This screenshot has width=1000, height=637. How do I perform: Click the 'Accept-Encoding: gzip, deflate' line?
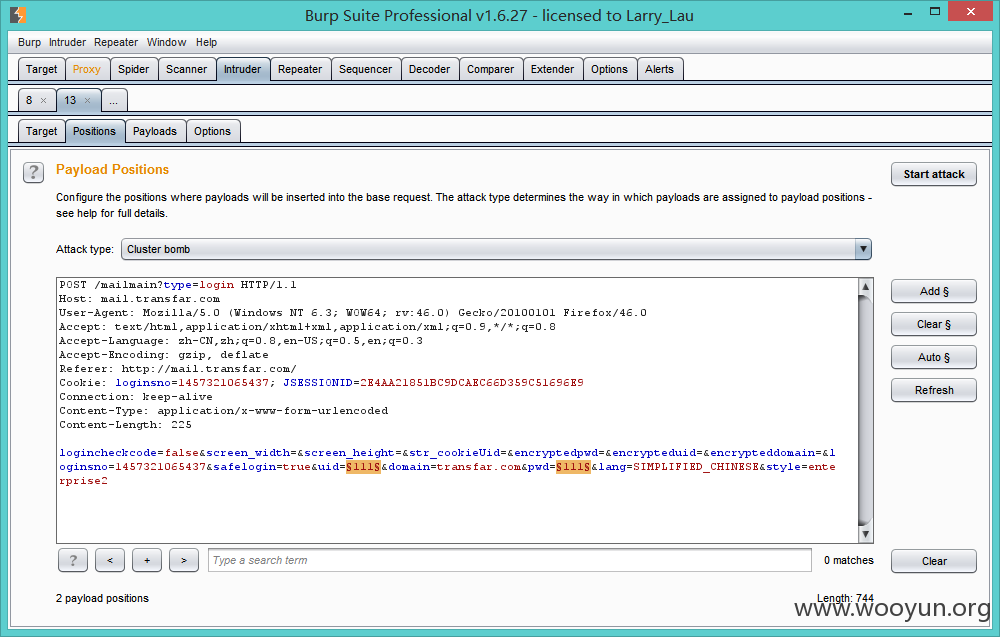click(164, 355)
